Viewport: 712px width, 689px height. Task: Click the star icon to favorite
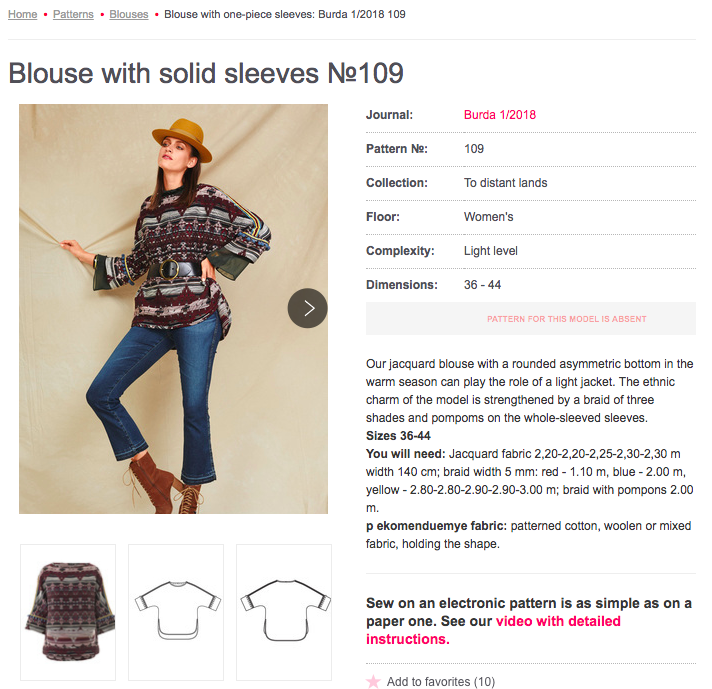pos(373,681)
